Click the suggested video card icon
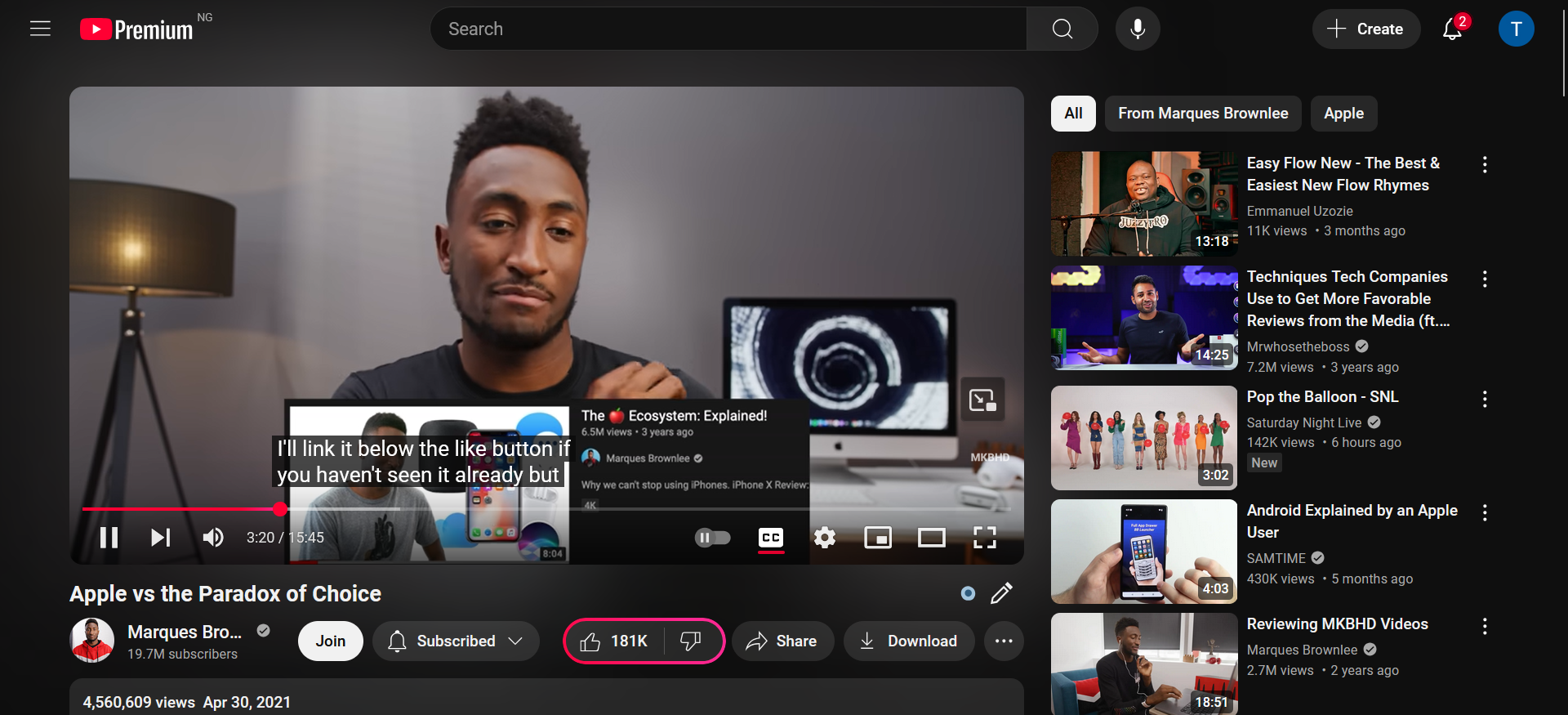Screen dimensions: 1568x715 [982, 400]
